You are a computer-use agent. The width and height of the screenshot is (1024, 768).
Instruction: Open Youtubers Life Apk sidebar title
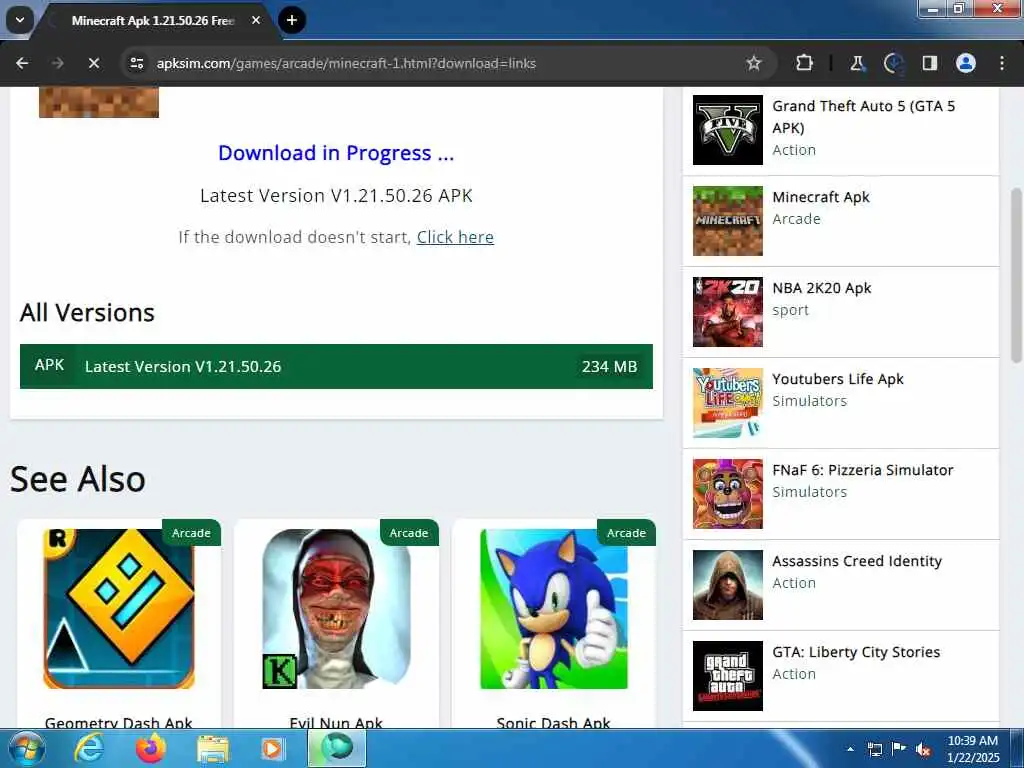[x=838, y=379]
